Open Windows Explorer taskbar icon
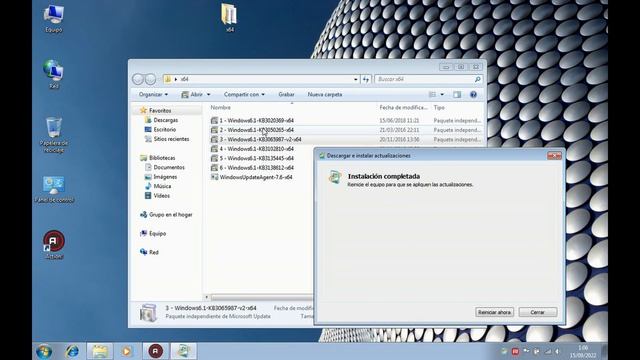 pos(100,351)
